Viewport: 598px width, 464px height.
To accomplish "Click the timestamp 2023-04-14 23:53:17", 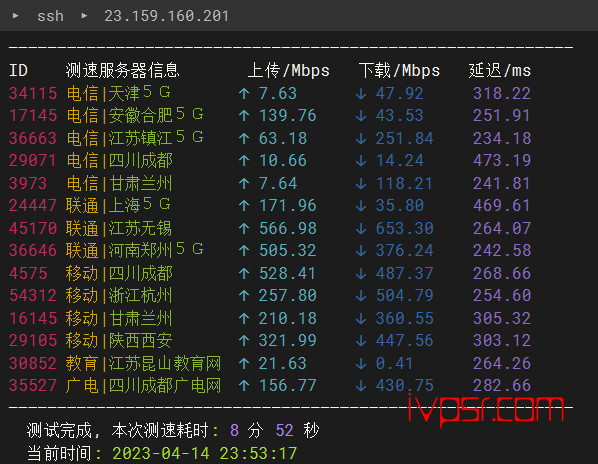I will pos(204,453).
